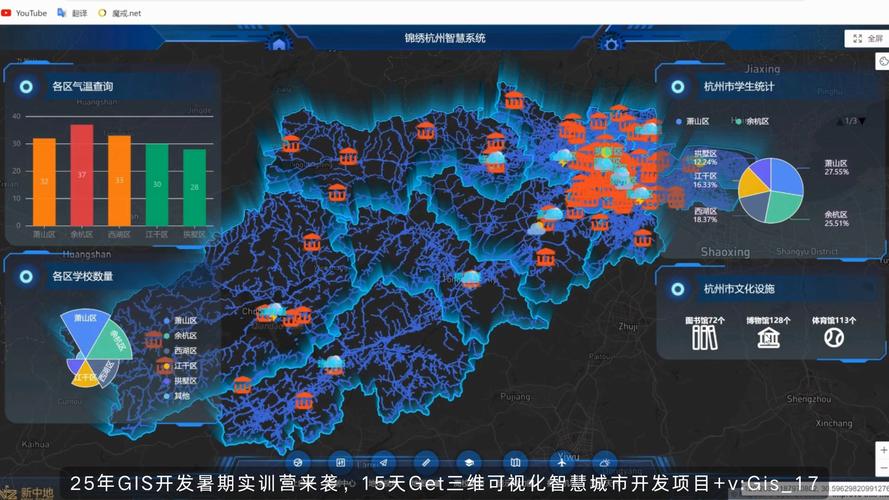Click the library books icon 图书馆
The width and height of the screenshot is (889, 500).
[x=704, y=337]
